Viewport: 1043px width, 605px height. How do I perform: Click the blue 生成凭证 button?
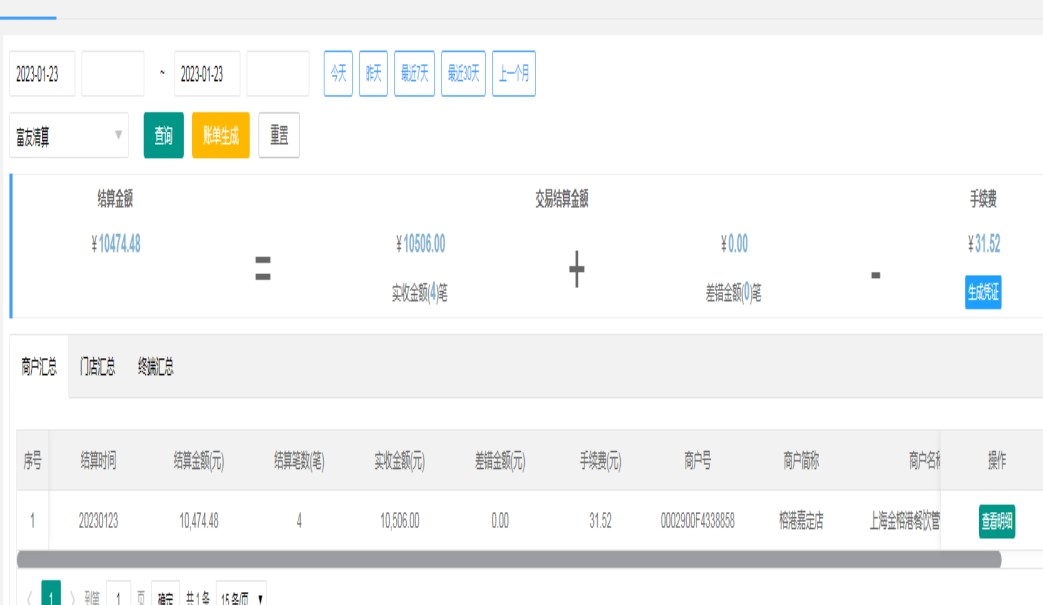(983, 293)
